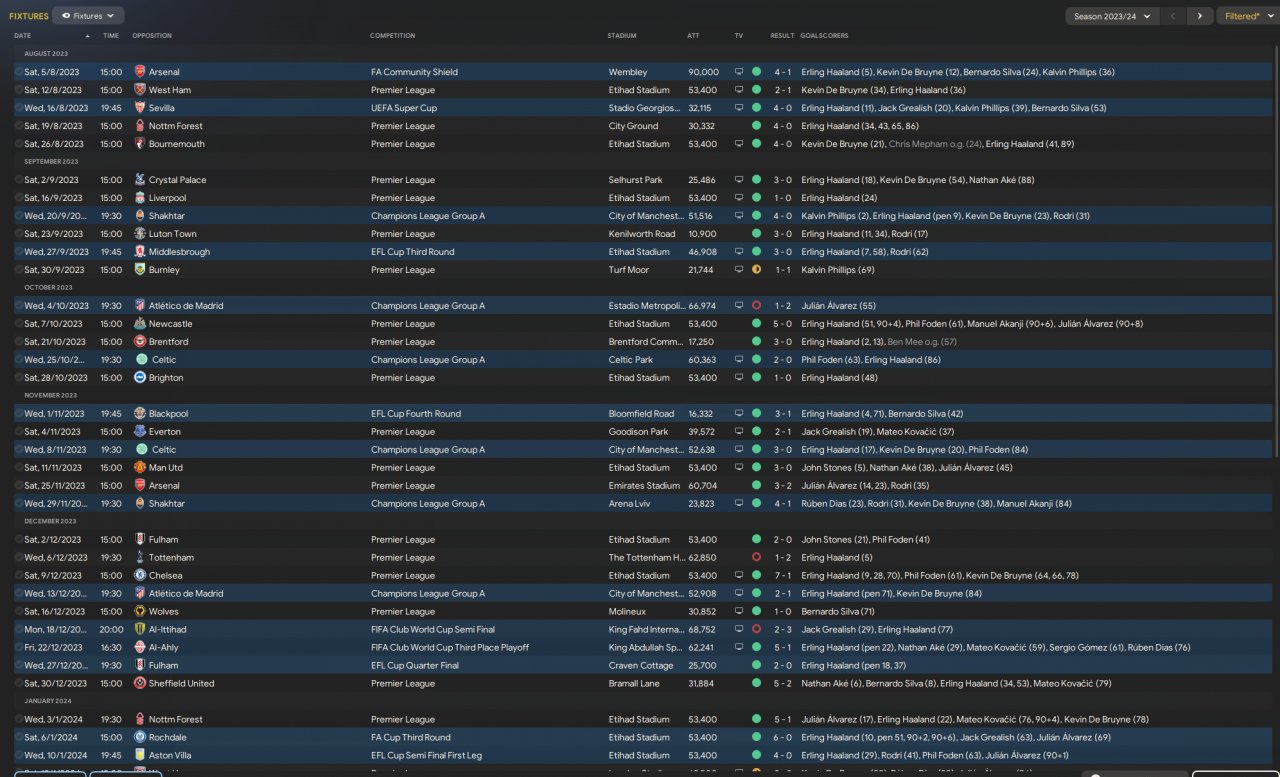Click the TV icon on the Chelsea row
The width and height of the screenshot is (1280, 777).
click(739, 576)
